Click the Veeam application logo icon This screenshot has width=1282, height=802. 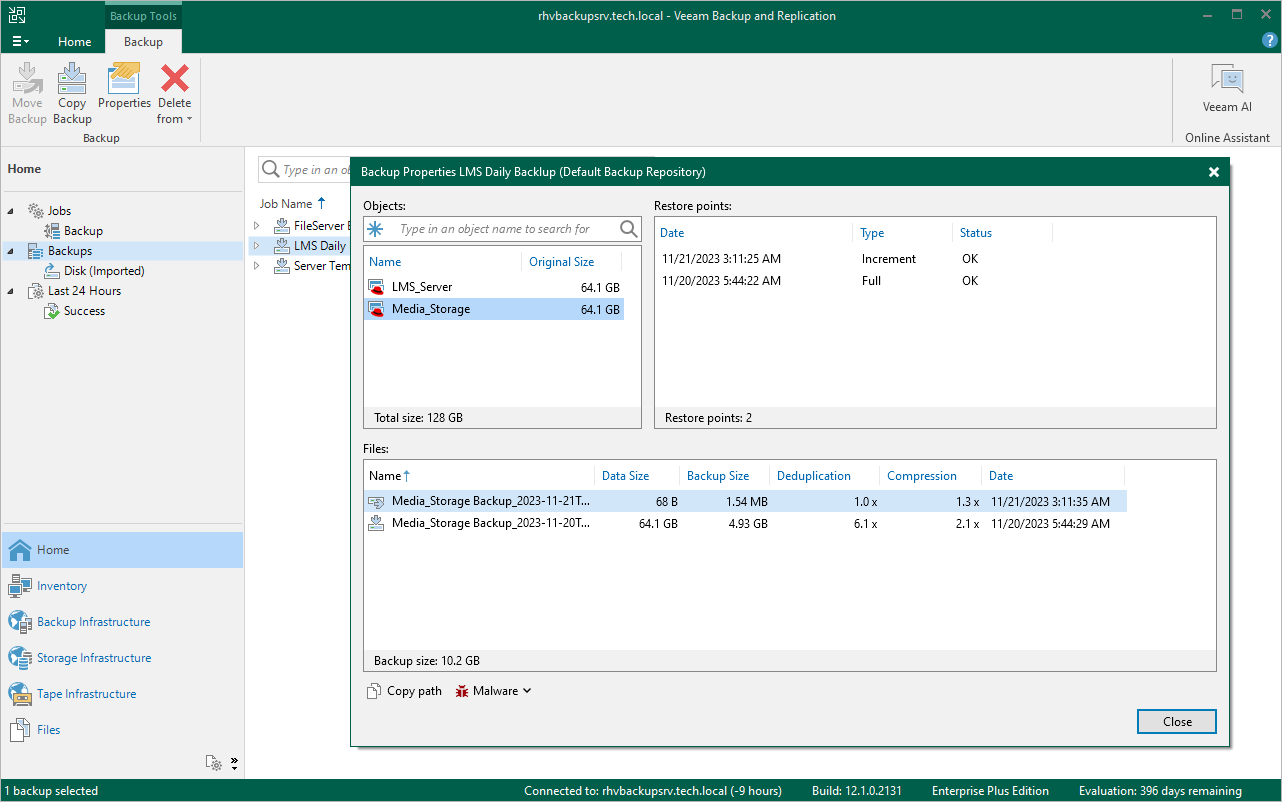click(x=17, y=15)
